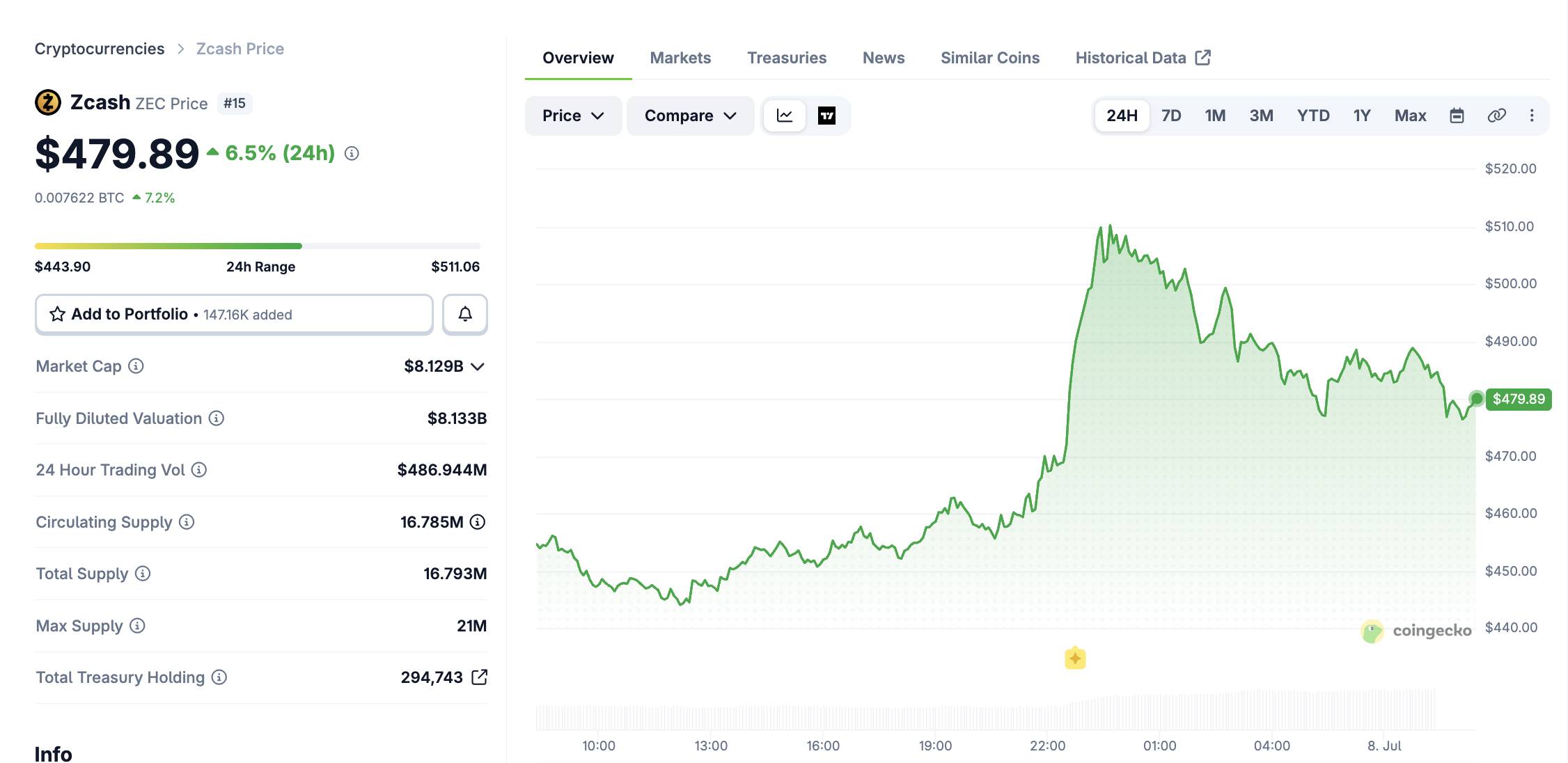
Task: Select the 1M time range
Action: click(x=1215, y=116)
